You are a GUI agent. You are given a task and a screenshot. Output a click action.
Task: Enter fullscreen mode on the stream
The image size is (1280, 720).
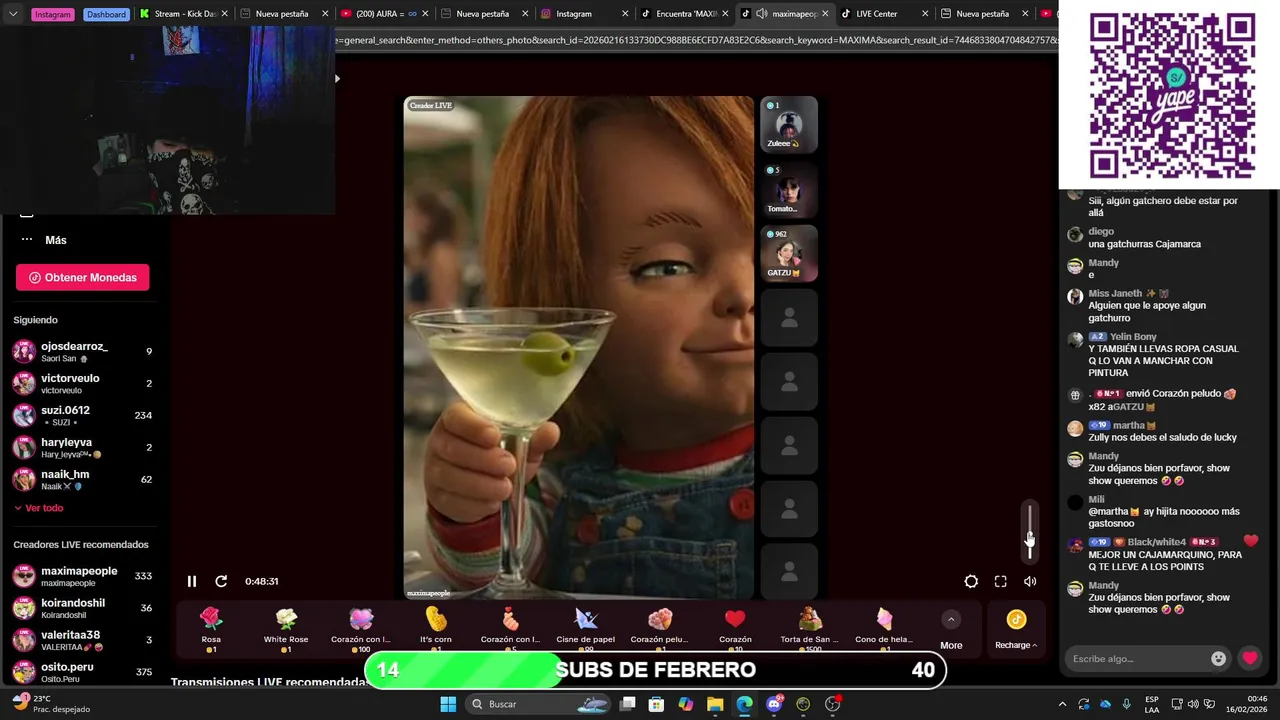tap(1000, 581)
